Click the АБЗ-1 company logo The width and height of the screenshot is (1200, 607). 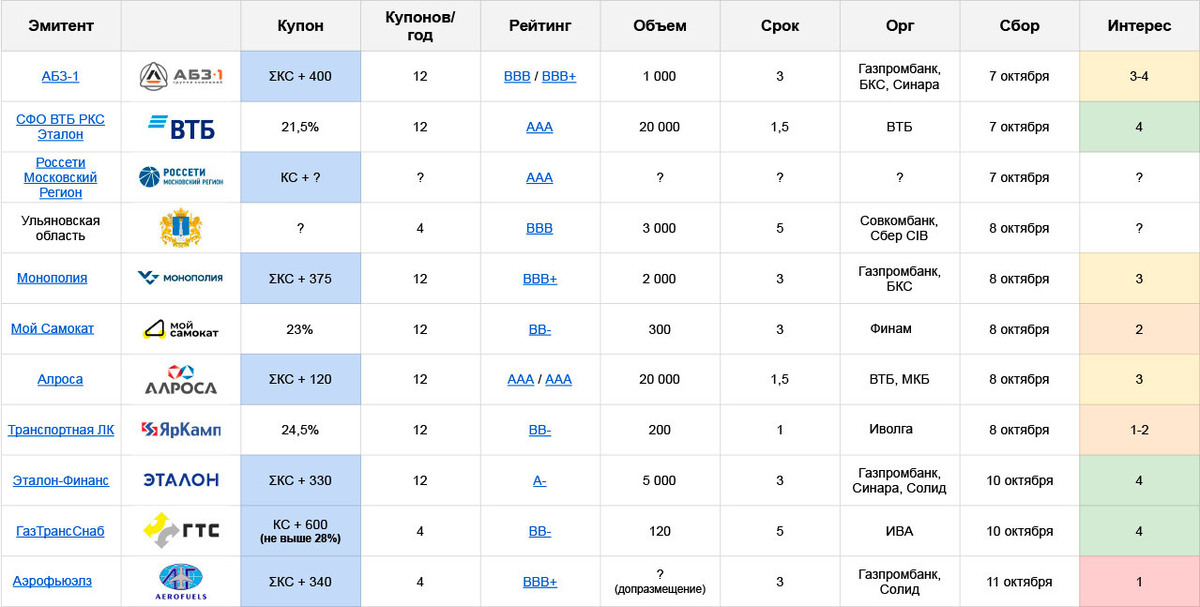coord(180,77)
